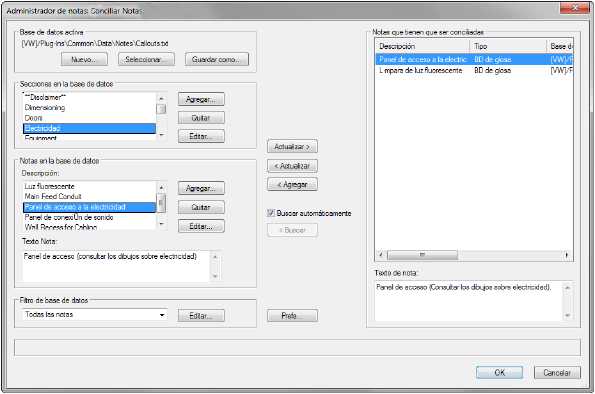The width and height of the screenshot is (595, 394).
Task: Open the Seleccionar... database button
Action: 146,60
